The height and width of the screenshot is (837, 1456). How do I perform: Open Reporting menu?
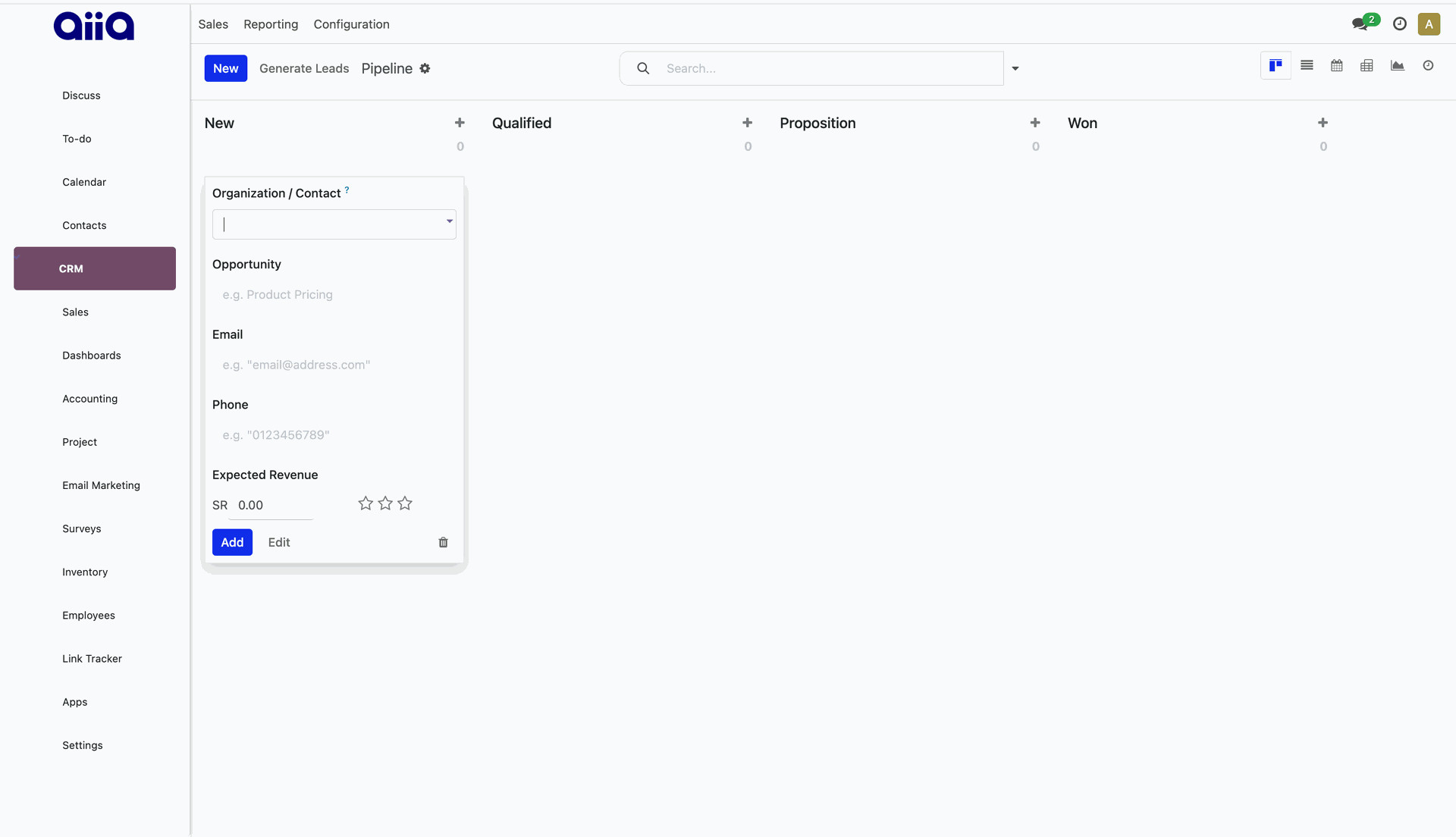point(271,24)
